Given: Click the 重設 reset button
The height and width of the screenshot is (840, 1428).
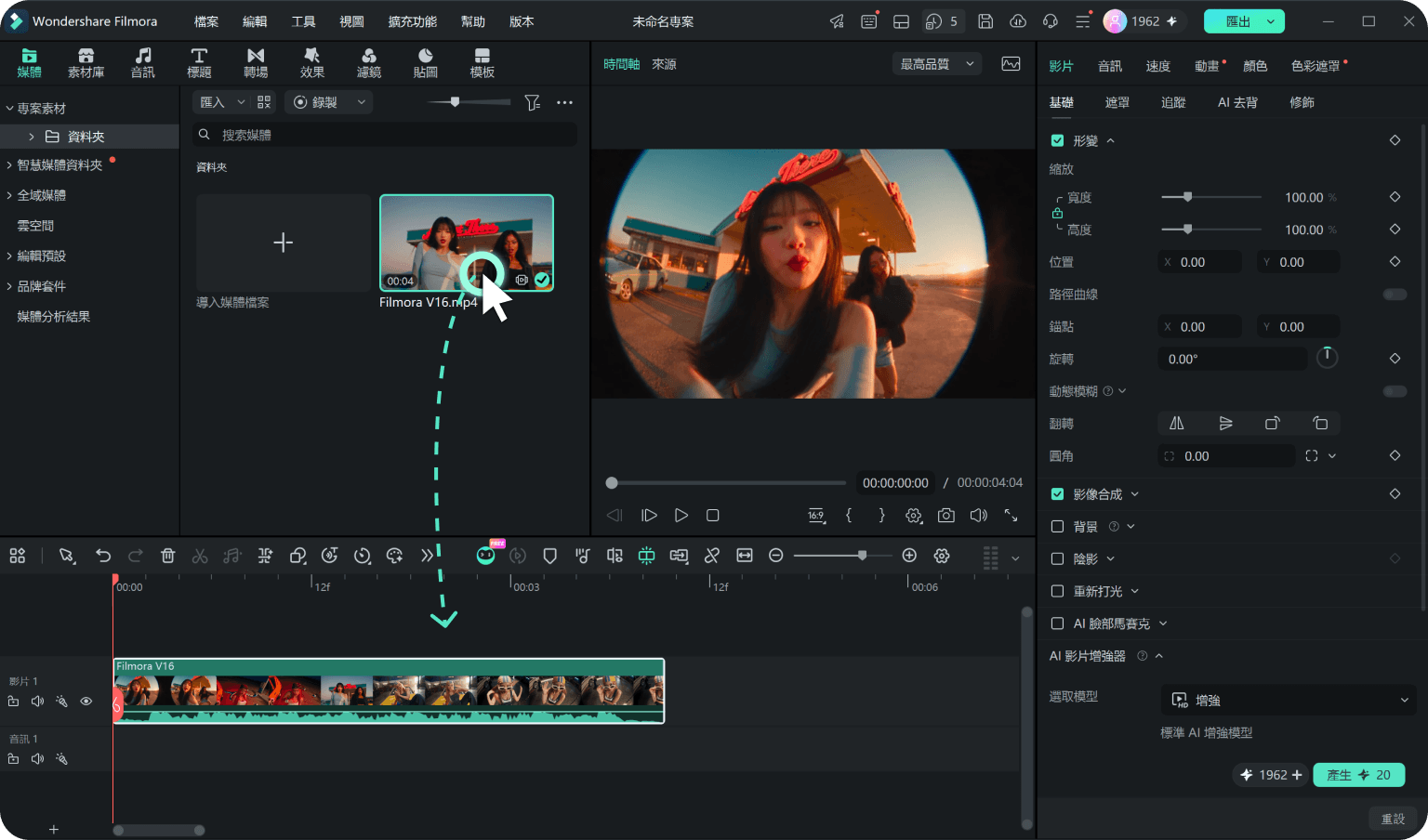Looking at the screenshot, I should pyautogui.click(x=1393, y=819).
